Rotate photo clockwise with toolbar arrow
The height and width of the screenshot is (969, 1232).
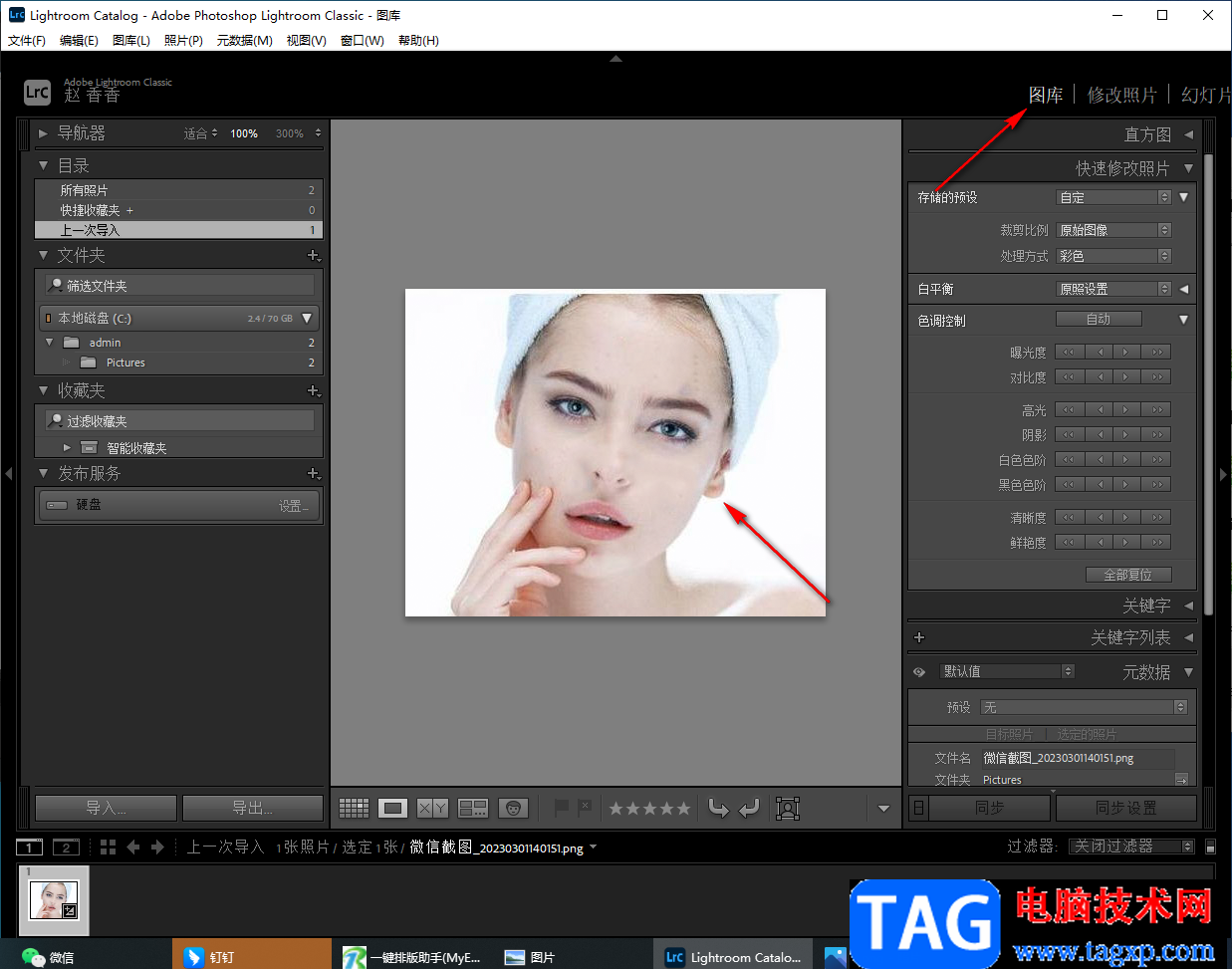pos(749,808)
